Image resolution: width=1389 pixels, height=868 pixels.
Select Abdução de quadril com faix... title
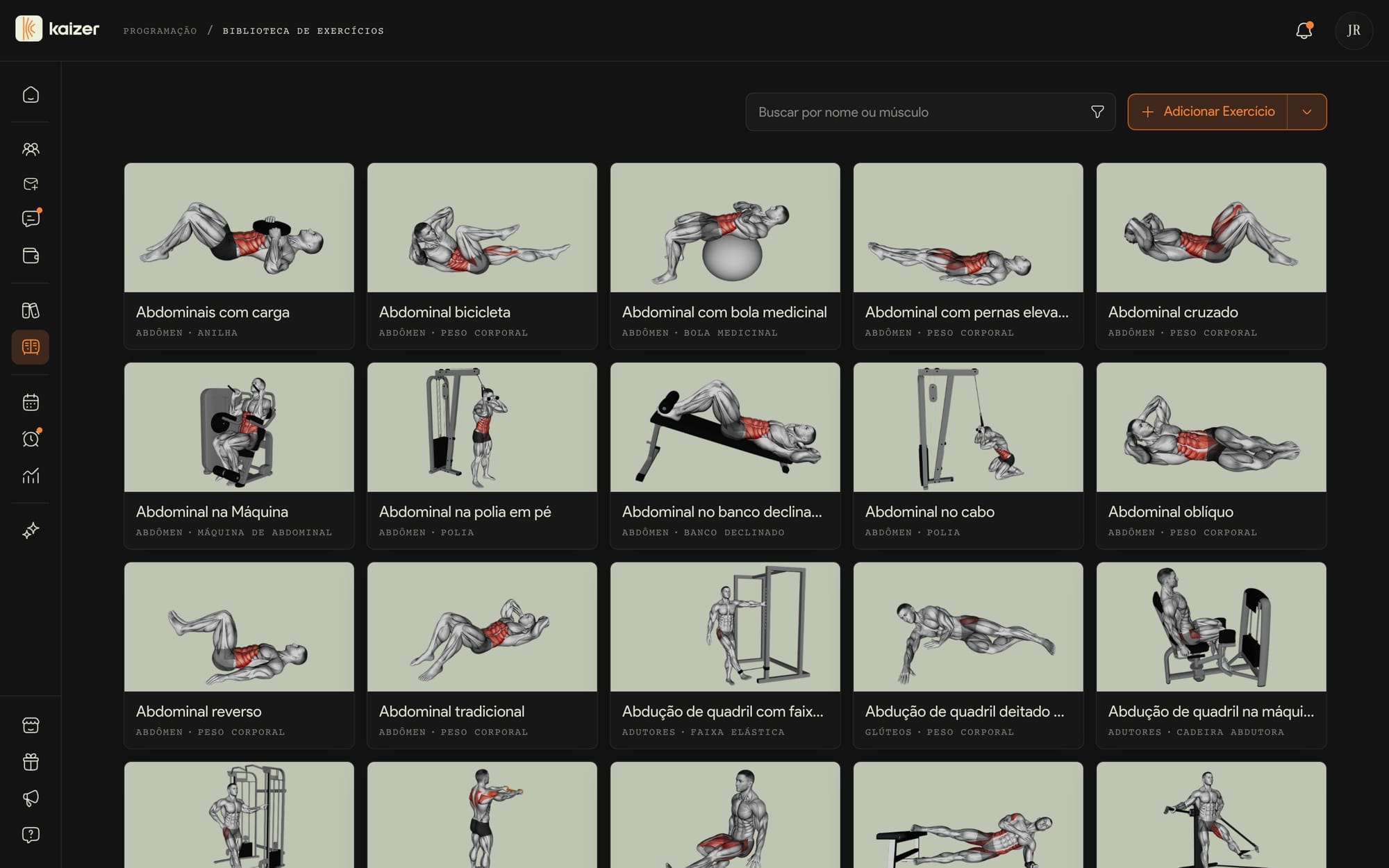pos(723,712)
